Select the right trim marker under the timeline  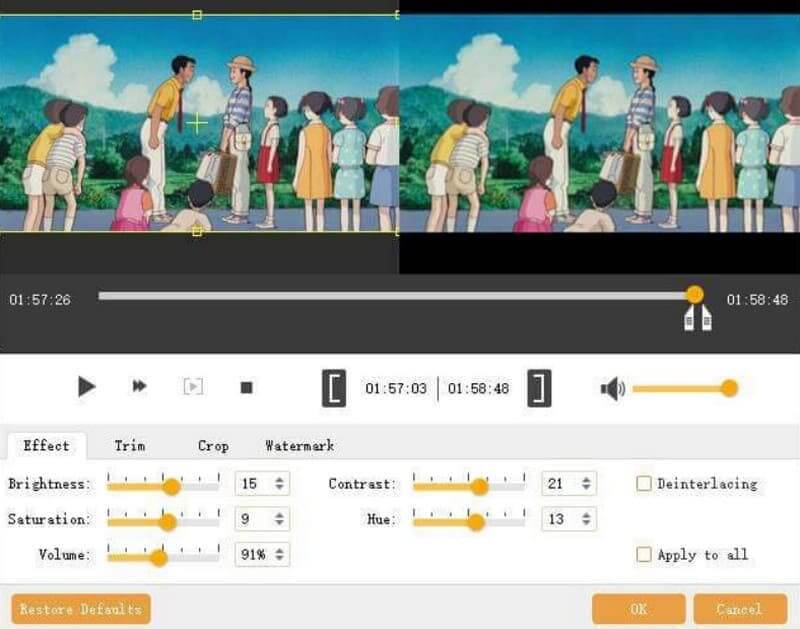click(706, 318)
